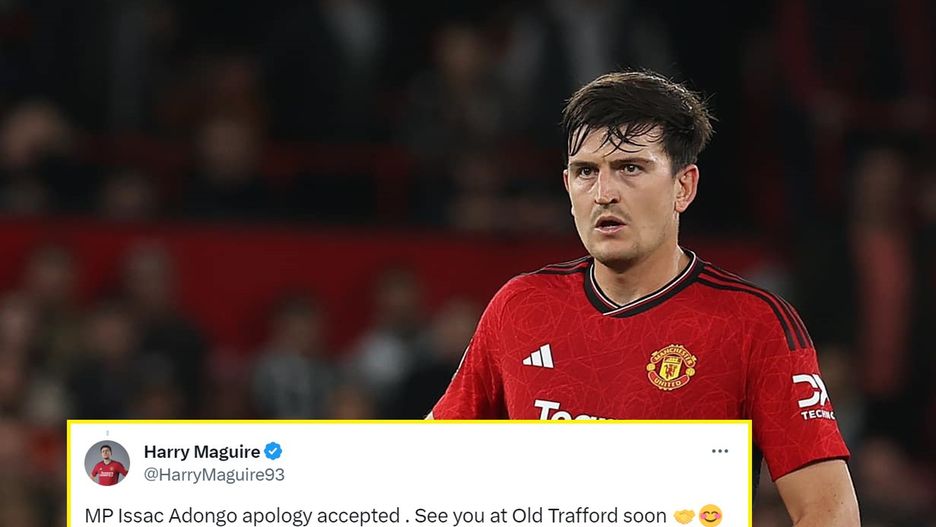936x527 pixels.
Task: Click the smiling blushing face emoji
Action: [710, 516]
